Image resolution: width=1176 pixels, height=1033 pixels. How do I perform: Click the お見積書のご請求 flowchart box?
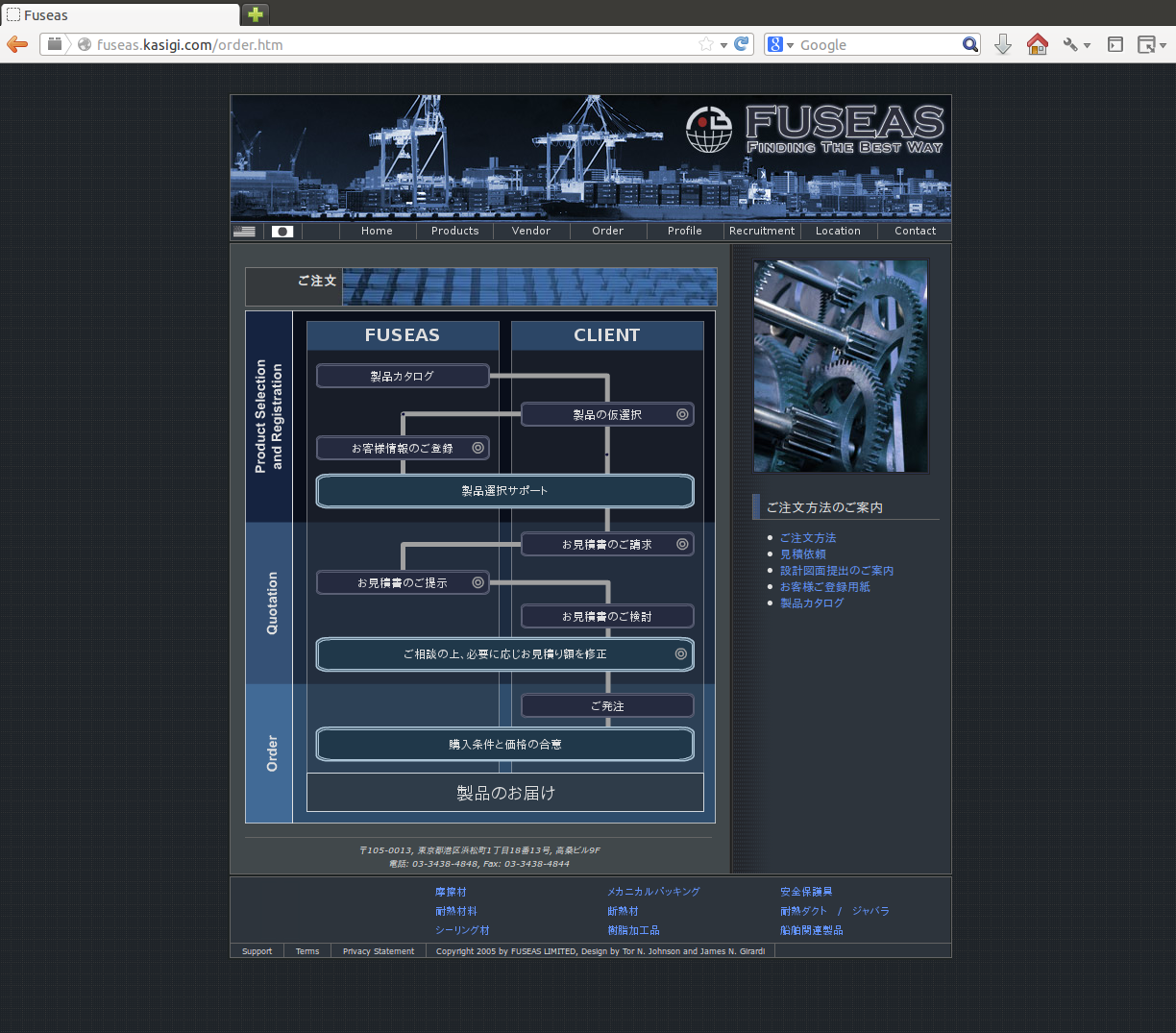click(607, 545)
